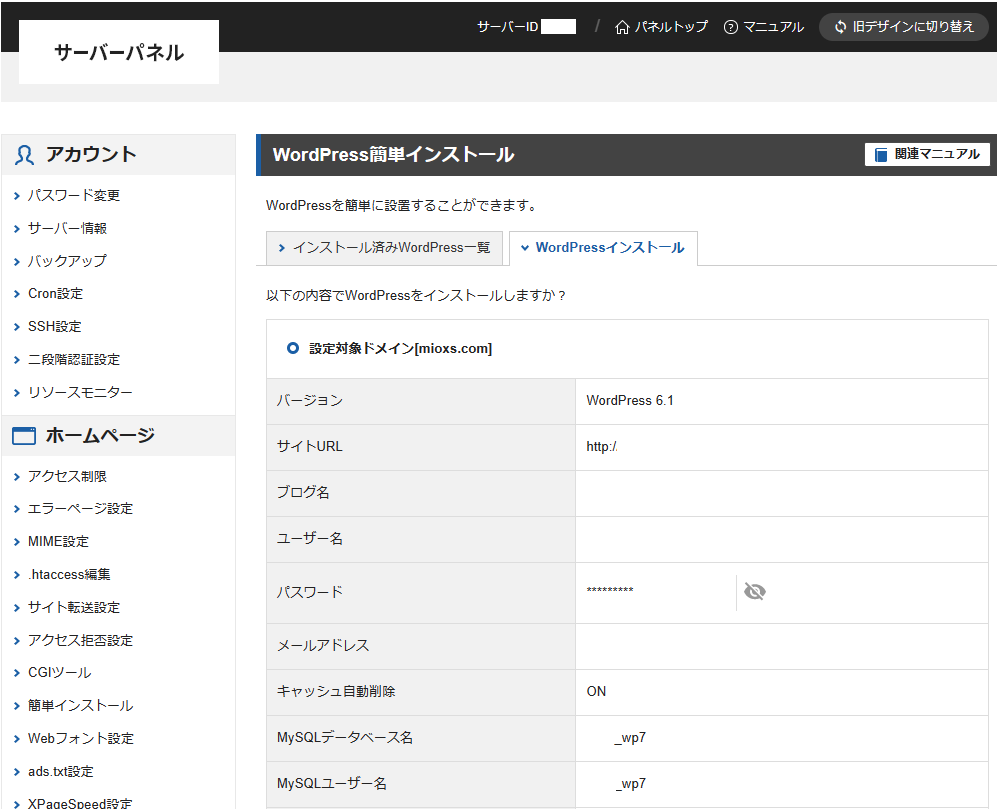Open ads.txt設定
997x809 pixels.
[60, 771]
